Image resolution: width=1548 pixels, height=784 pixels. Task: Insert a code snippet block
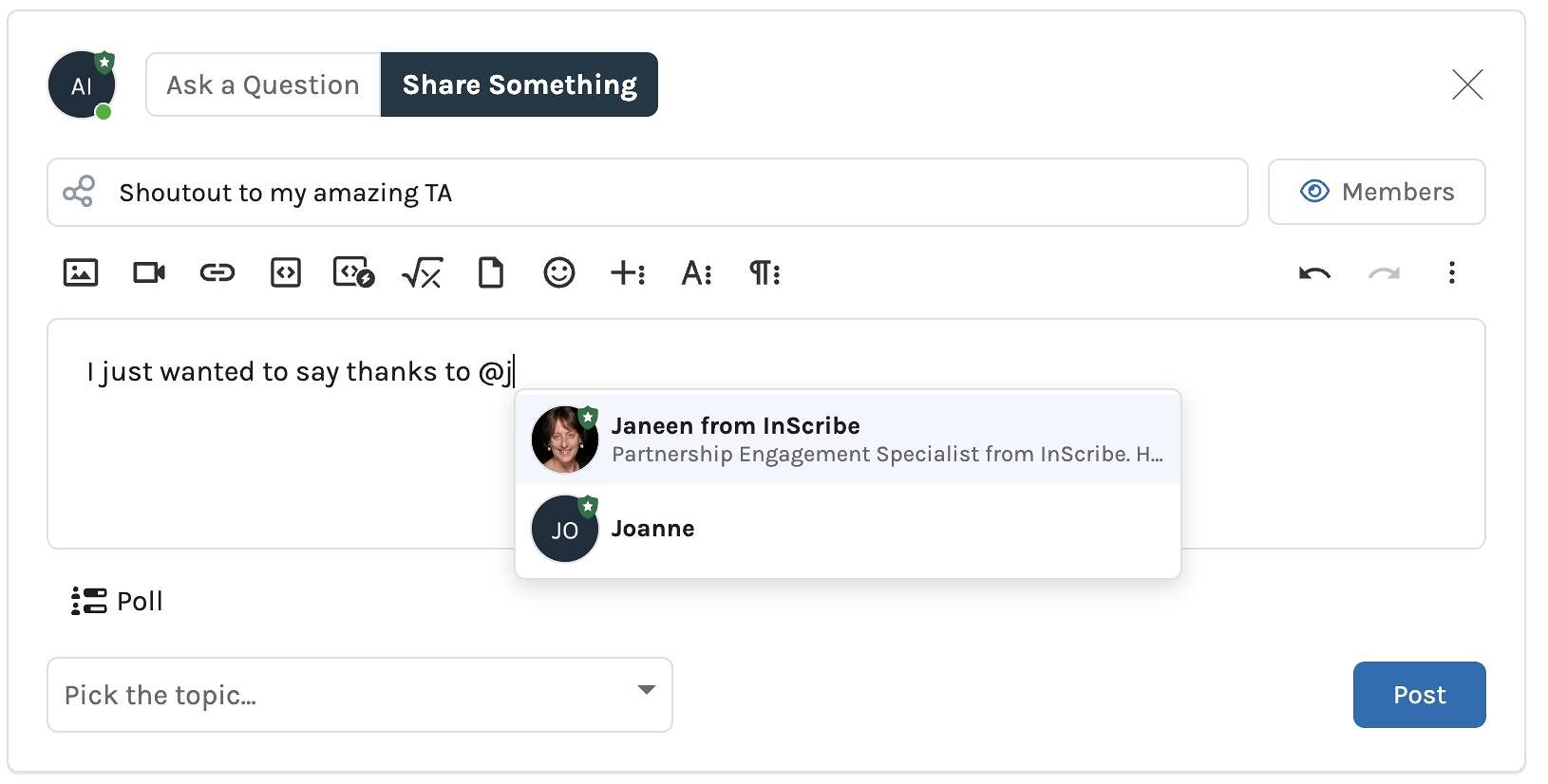pos(286,273)
